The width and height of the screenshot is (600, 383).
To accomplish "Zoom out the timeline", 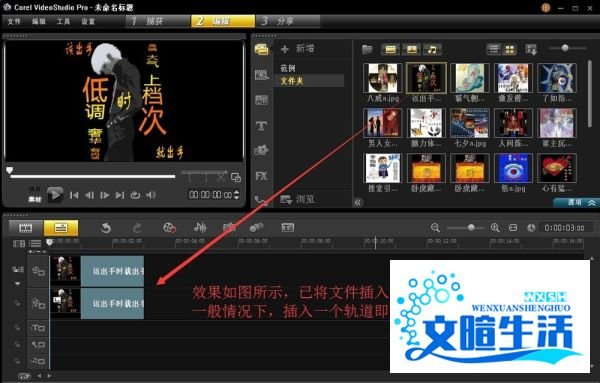I will (x=435, y=228).
